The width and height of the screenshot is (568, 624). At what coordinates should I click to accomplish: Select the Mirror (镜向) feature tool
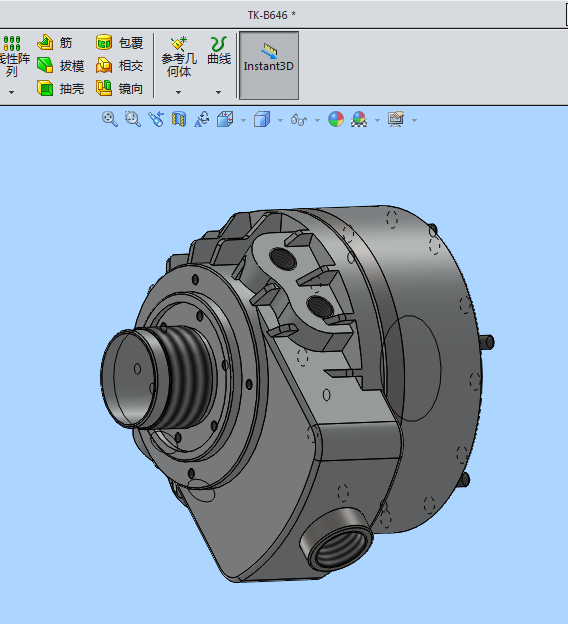(119, 88)
